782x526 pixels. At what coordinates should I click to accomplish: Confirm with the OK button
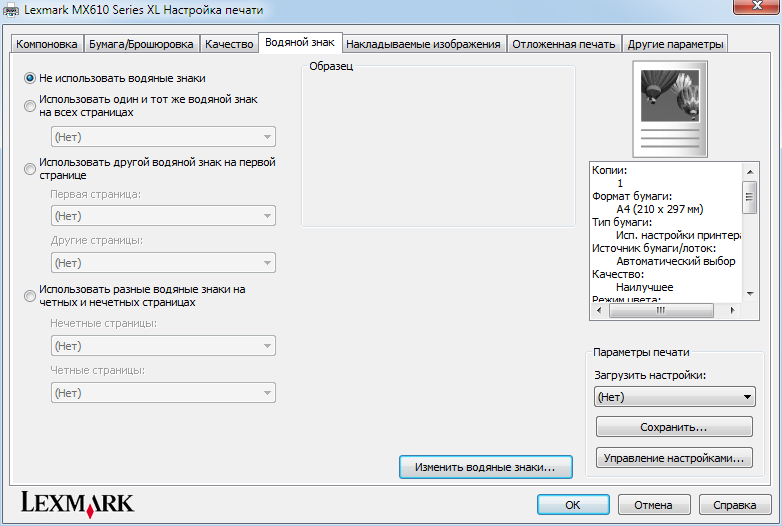pos(573,505)
